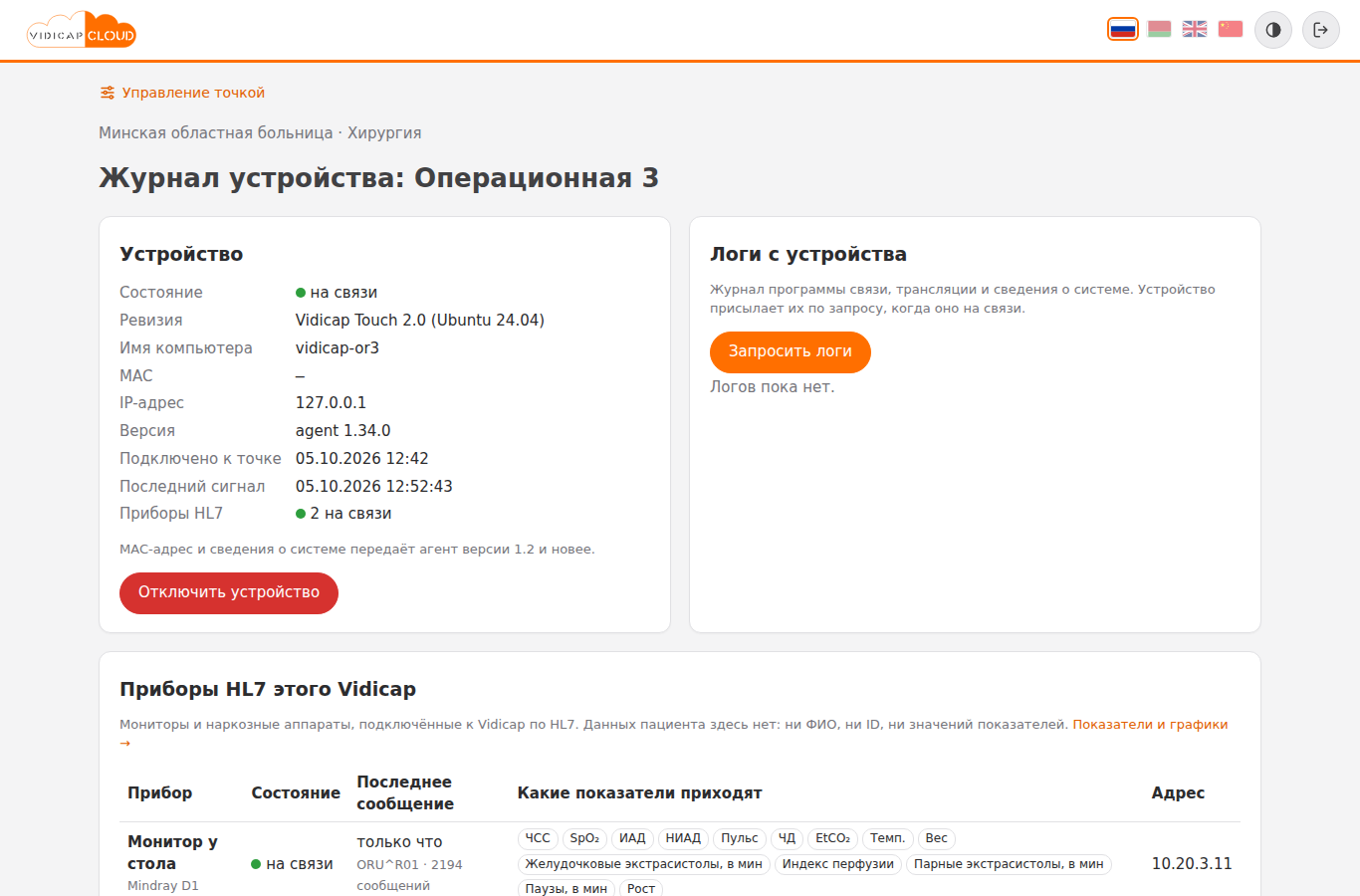1360x896 pixels.
Task: Open the Управление точкой link
Action: [x=182, y=93]
